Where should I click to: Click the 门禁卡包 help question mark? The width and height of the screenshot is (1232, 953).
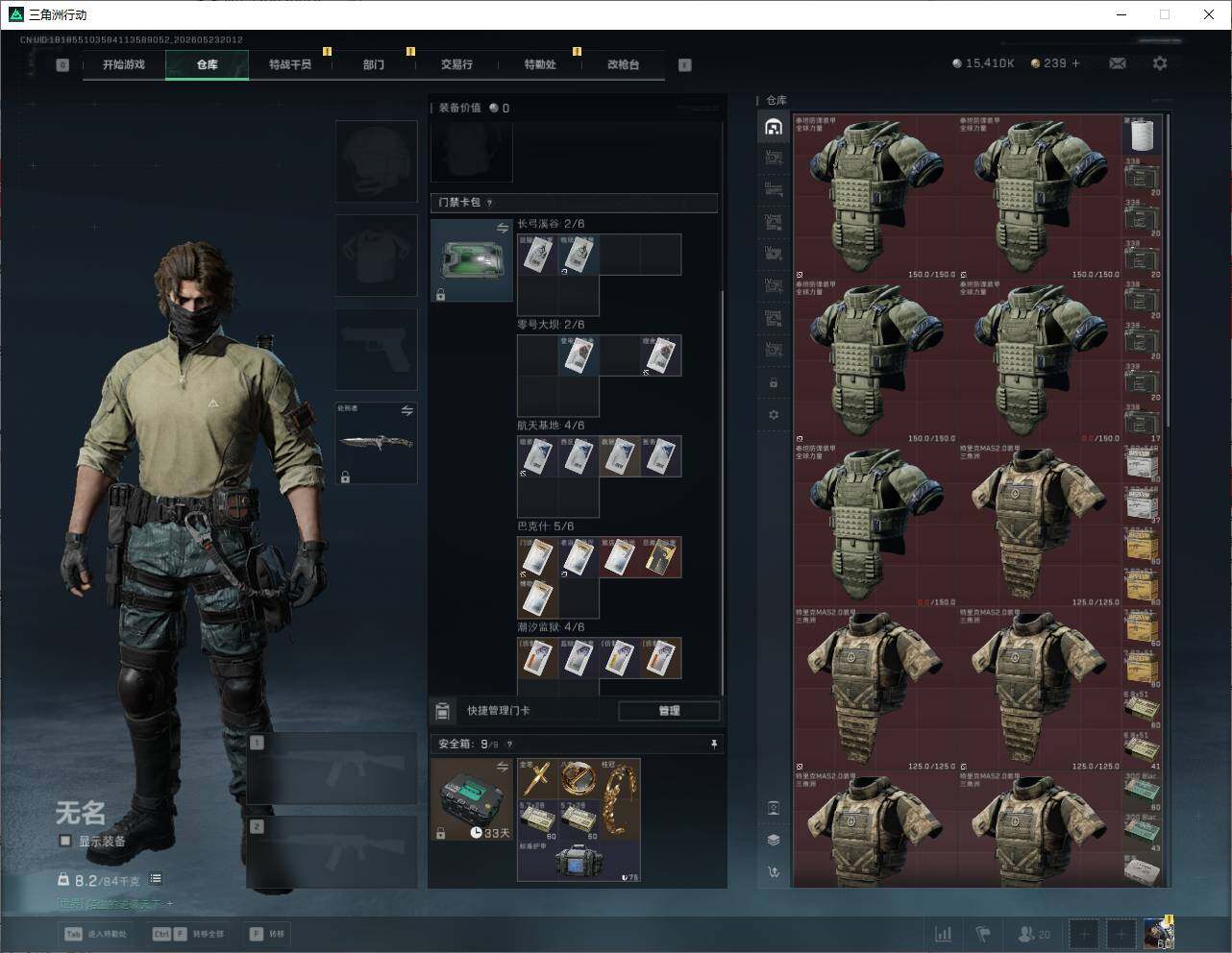pyautogui.click(x=490, y=203)
